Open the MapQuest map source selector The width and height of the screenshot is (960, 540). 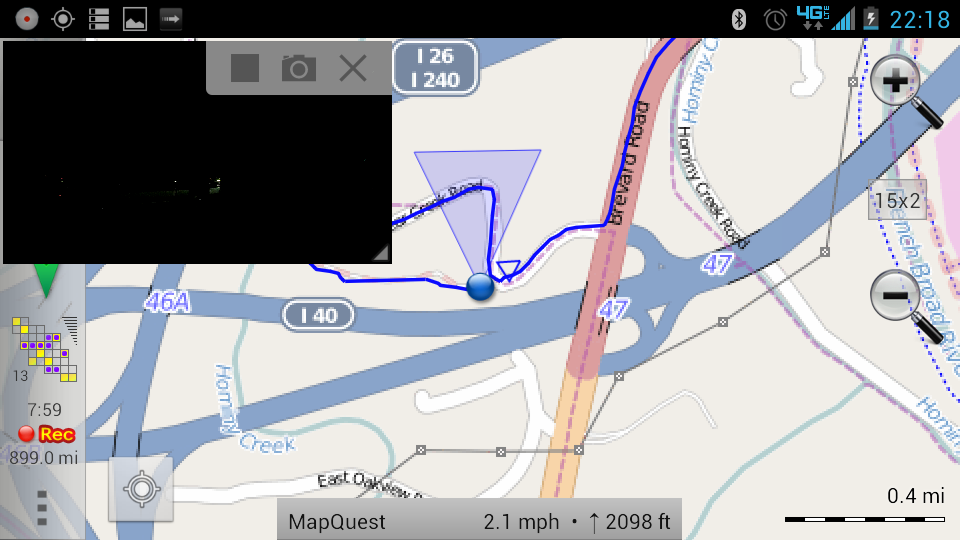coord(337,522)
